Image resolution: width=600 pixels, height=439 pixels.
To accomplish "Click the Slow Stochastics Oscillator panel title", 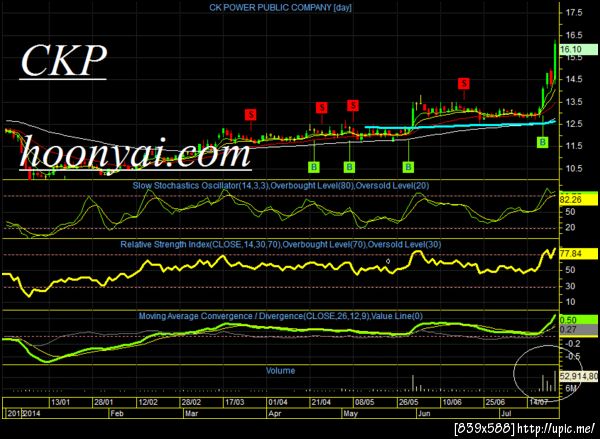I will point(280,186).
